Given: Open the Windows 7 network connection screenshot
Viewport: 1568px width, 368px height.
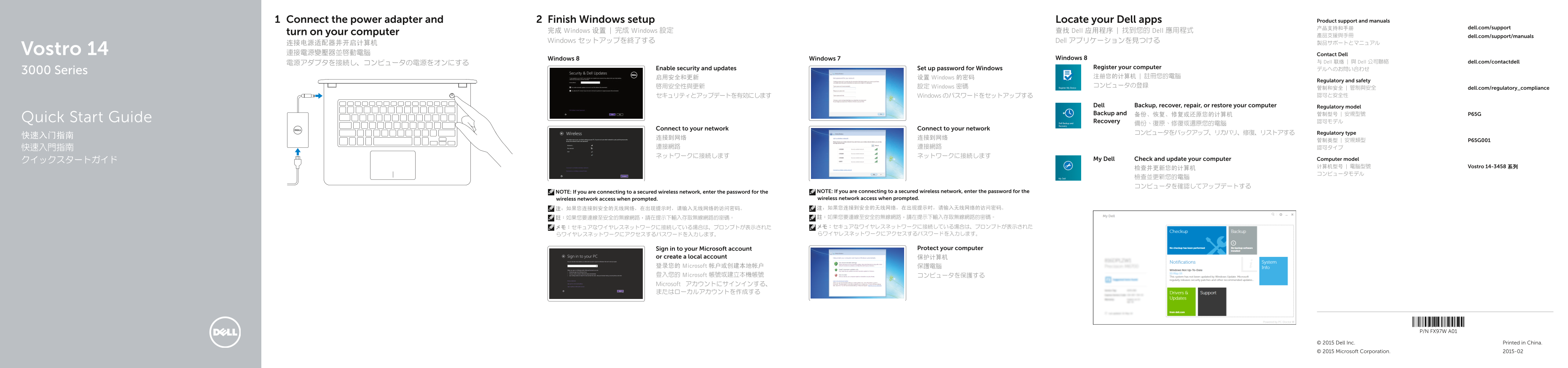Looking at the screenshot, I should click(857, 153).
